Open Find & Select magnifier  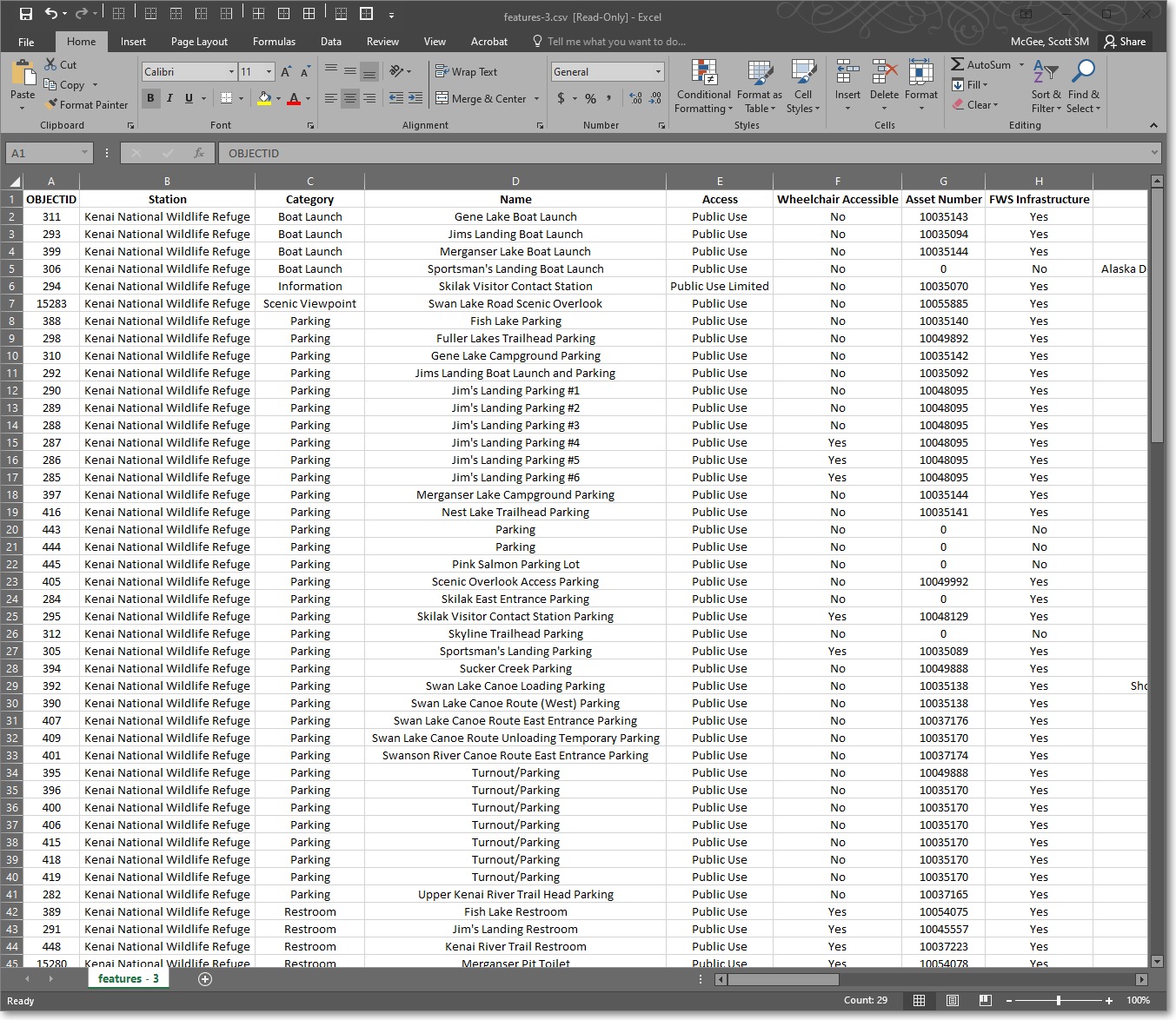coord(1083,74)
